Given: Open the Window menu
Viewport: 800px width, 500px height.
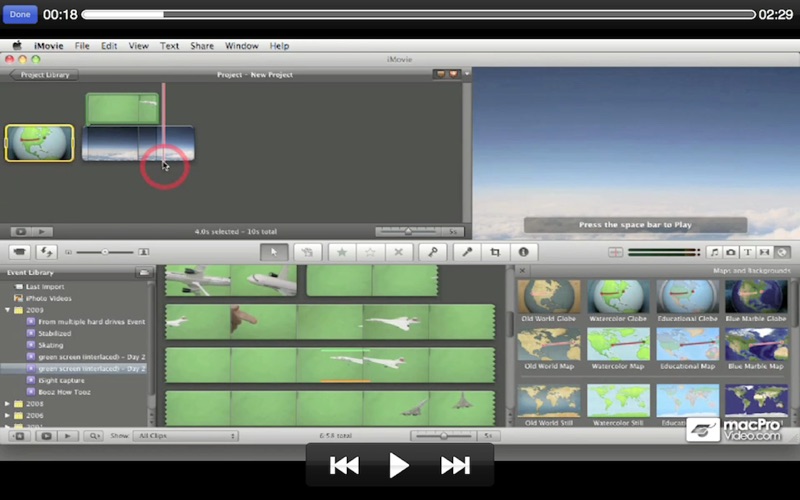Looking at the screenshot, I should (241, 45).
